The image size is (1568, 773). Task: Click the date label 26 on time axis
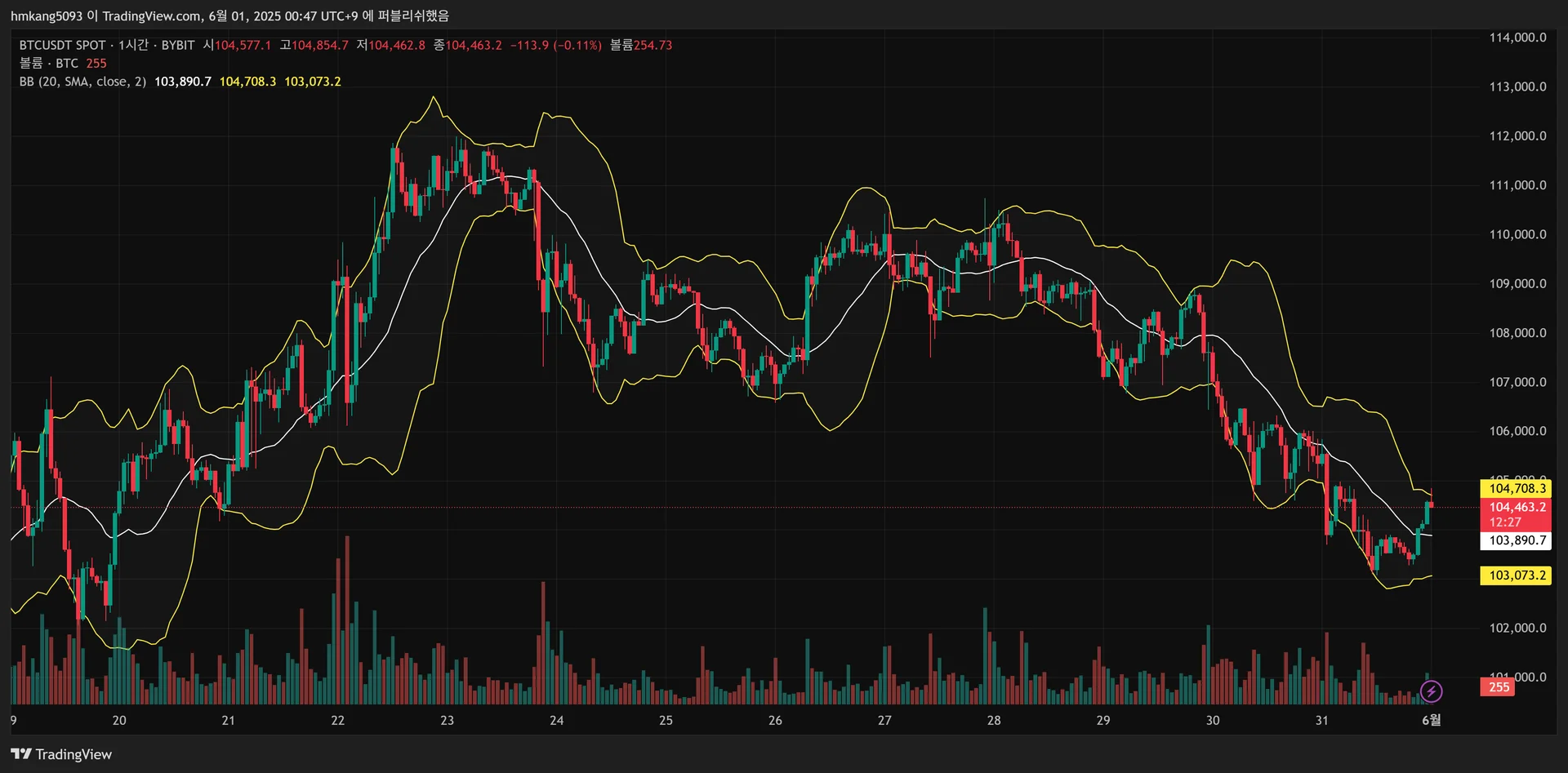click(775, 720)
